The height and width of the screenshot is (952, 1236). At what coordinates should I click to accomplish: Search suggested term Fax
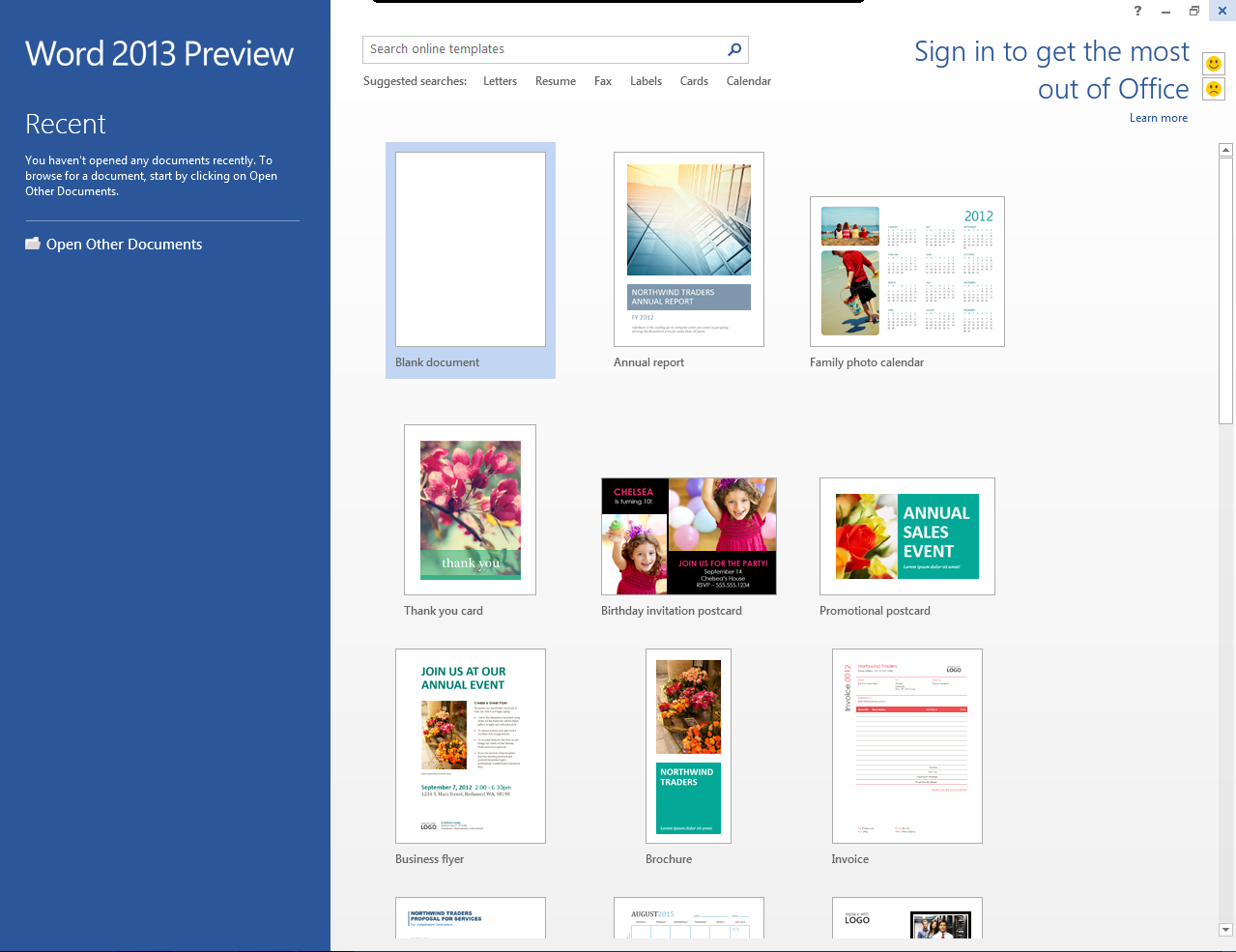(x=603, y=81)
